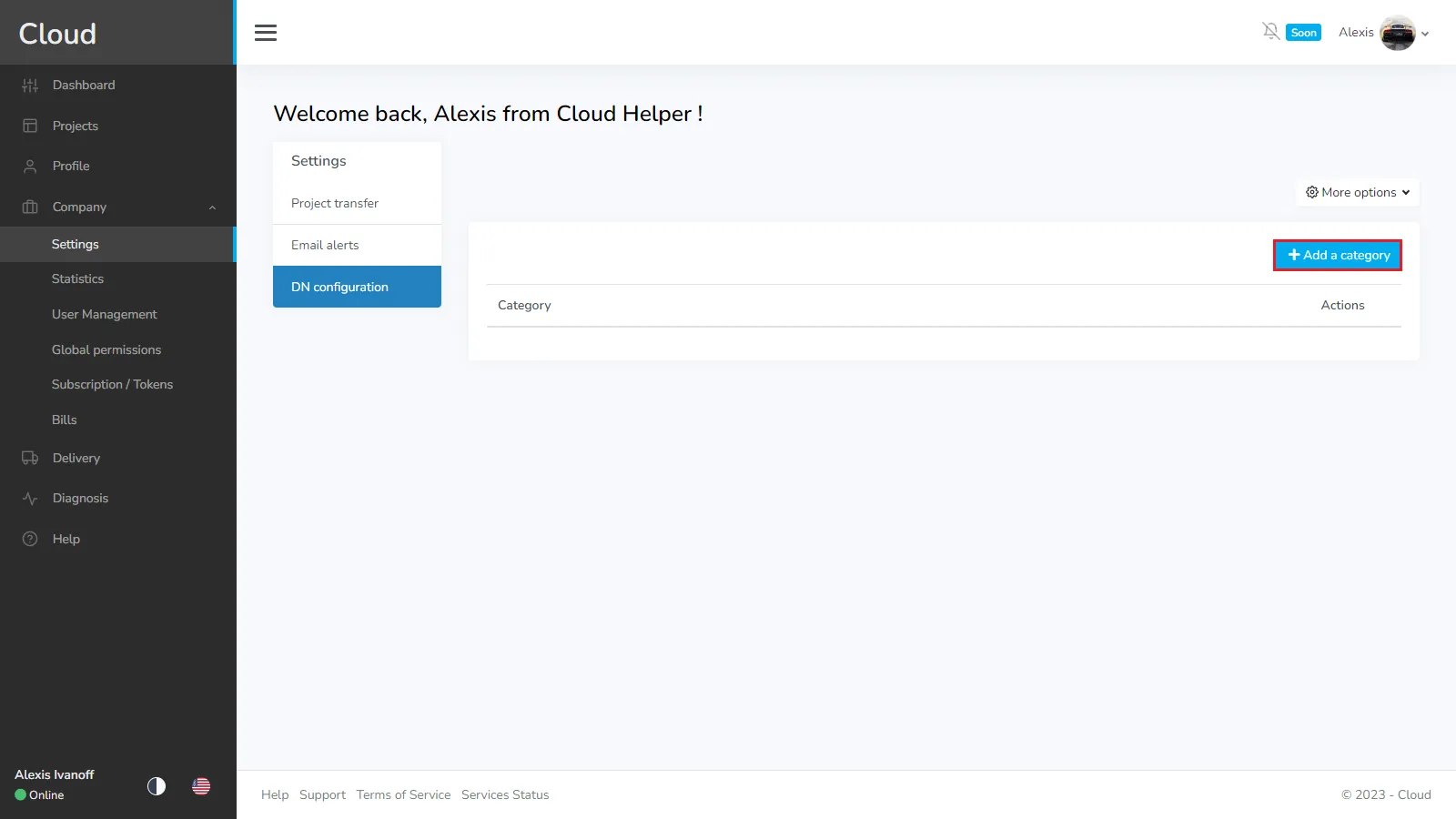Click the Add a category button
The width and height of the screenshot is (1456, 819).
coord(1336,255)
